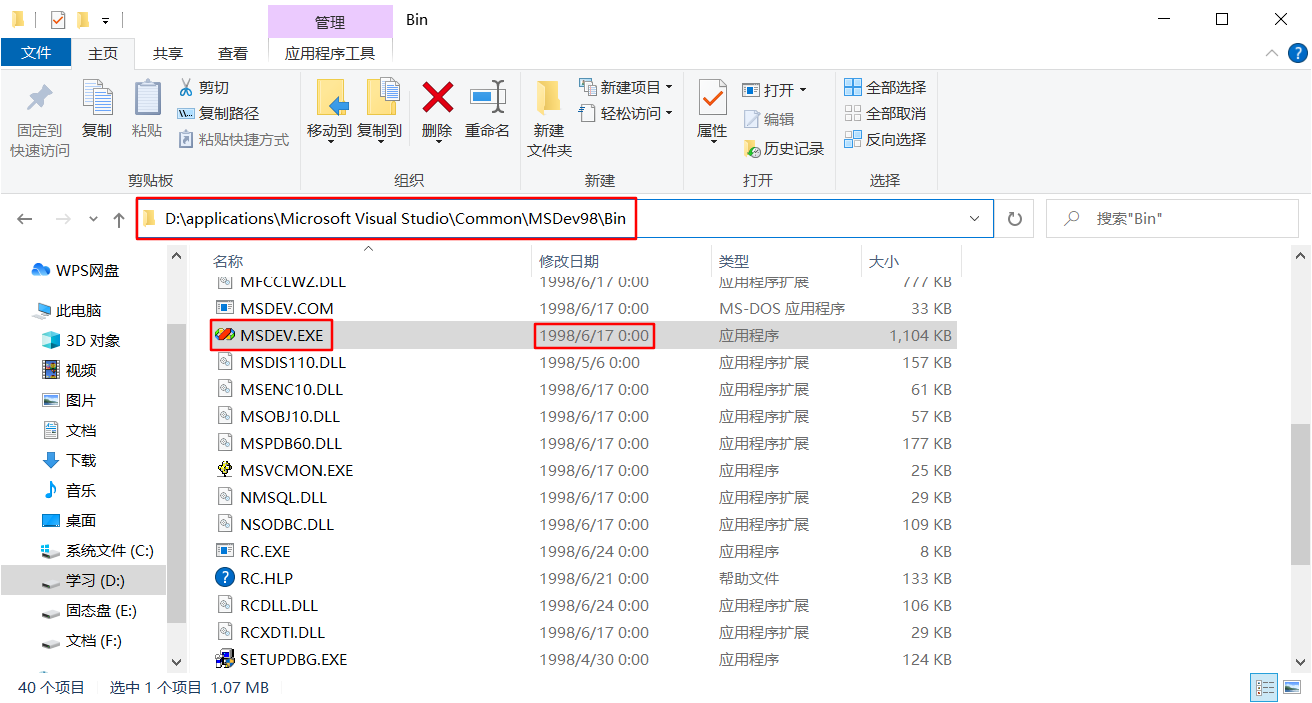Click the Refresh button beside address bar

tap(1015, 219)
